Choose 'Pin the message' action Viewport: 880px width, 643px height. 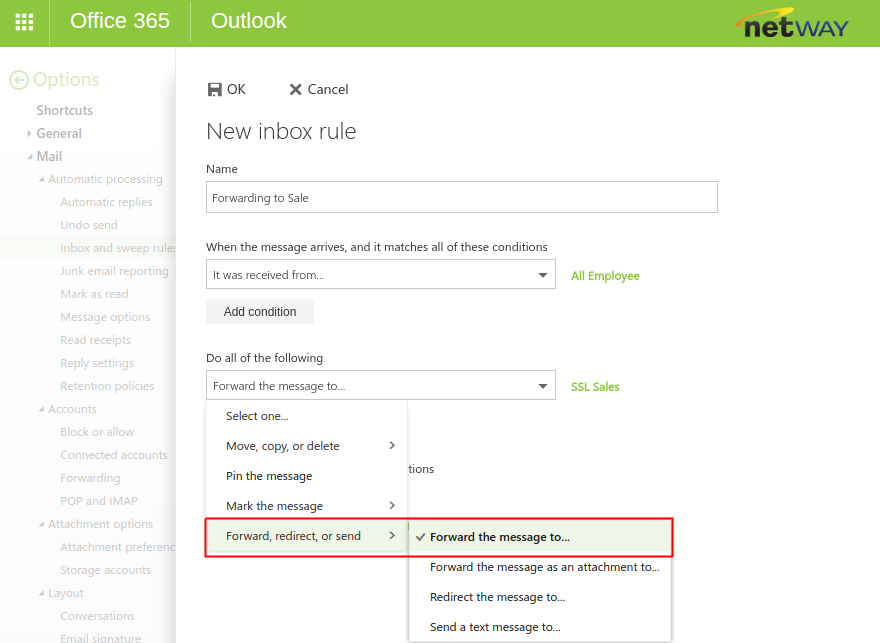click(269, 476)
